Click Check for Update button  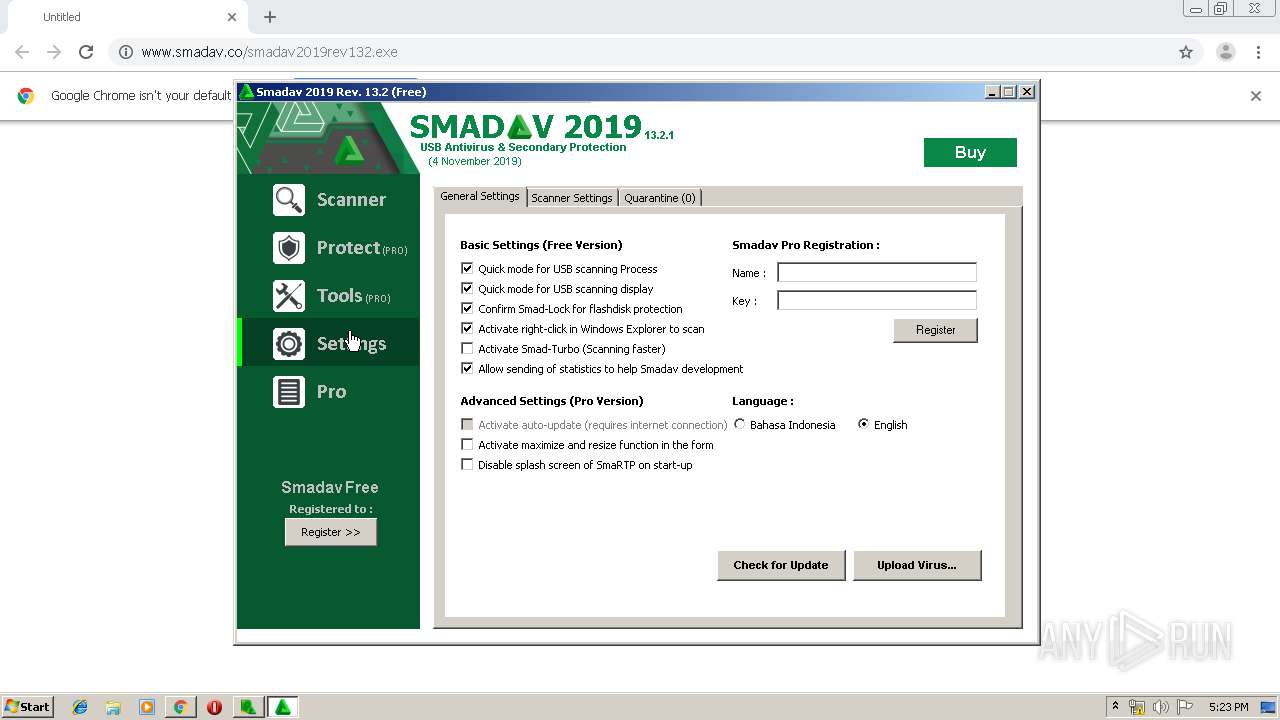coord(781,565)
